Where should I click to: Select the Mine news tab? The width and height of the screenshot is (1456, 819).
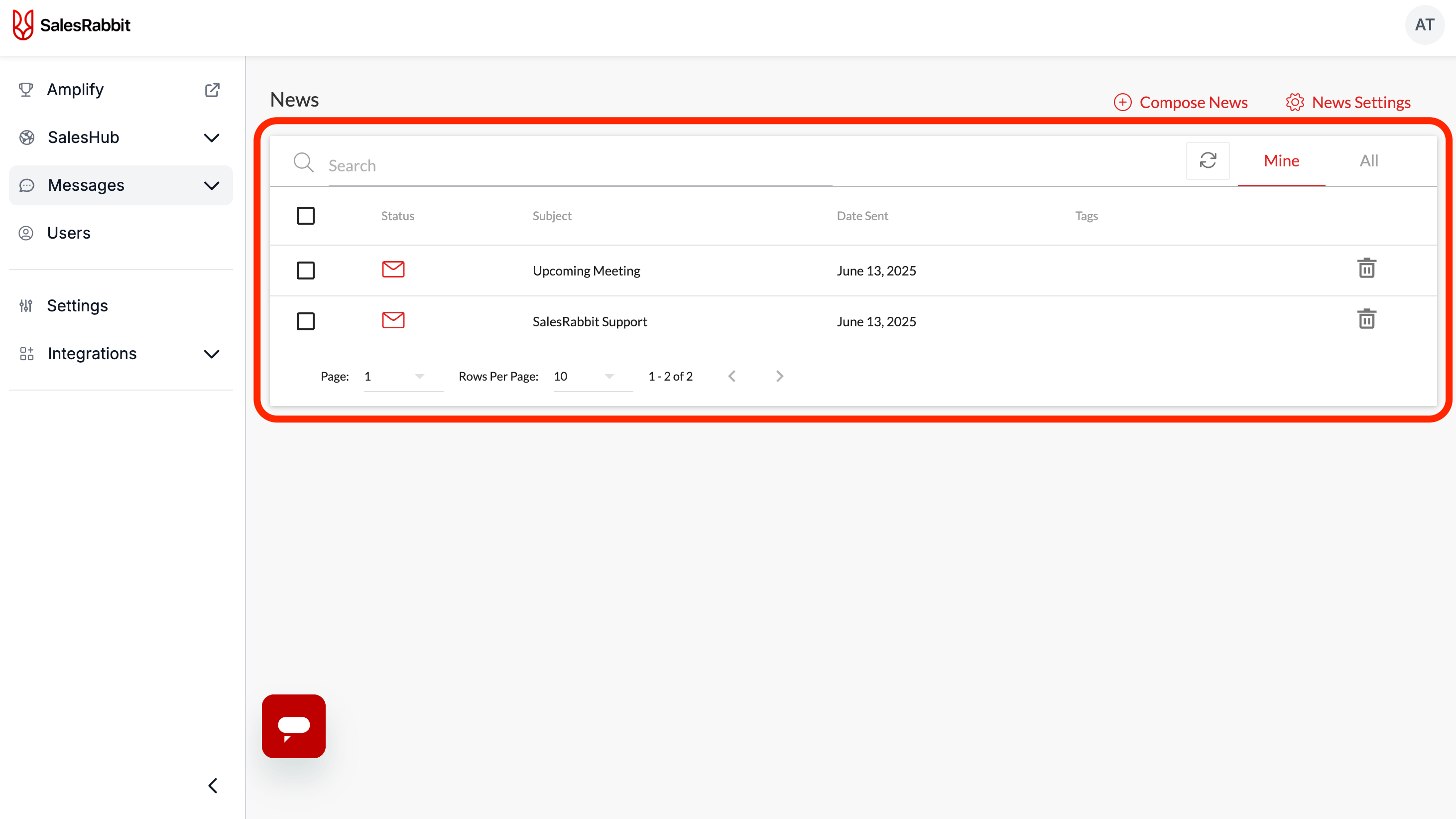1281,160
